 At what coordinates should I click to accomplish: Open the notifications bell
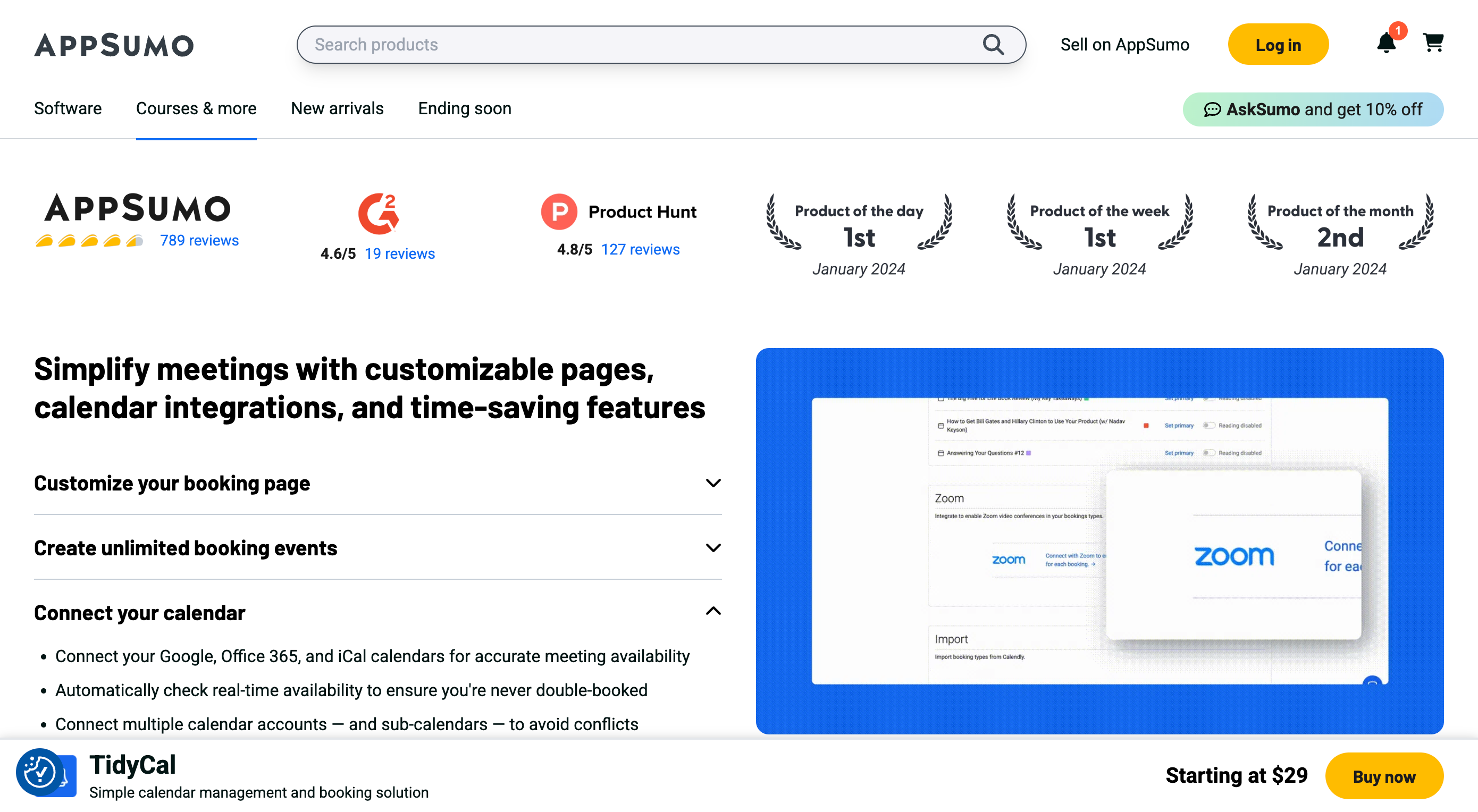click(1386, 43)
